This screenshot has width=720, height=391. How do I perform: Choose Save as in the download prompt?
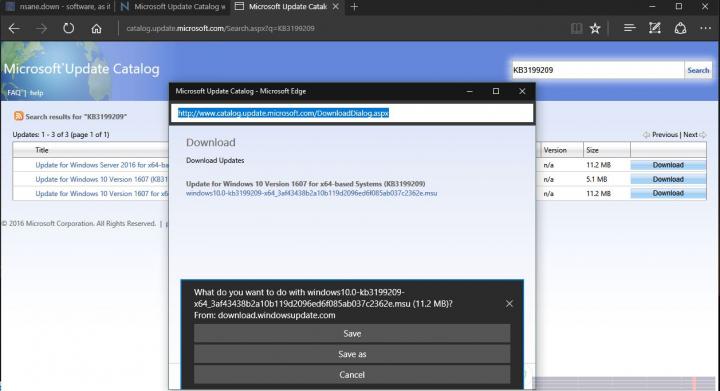click(352, 354)
